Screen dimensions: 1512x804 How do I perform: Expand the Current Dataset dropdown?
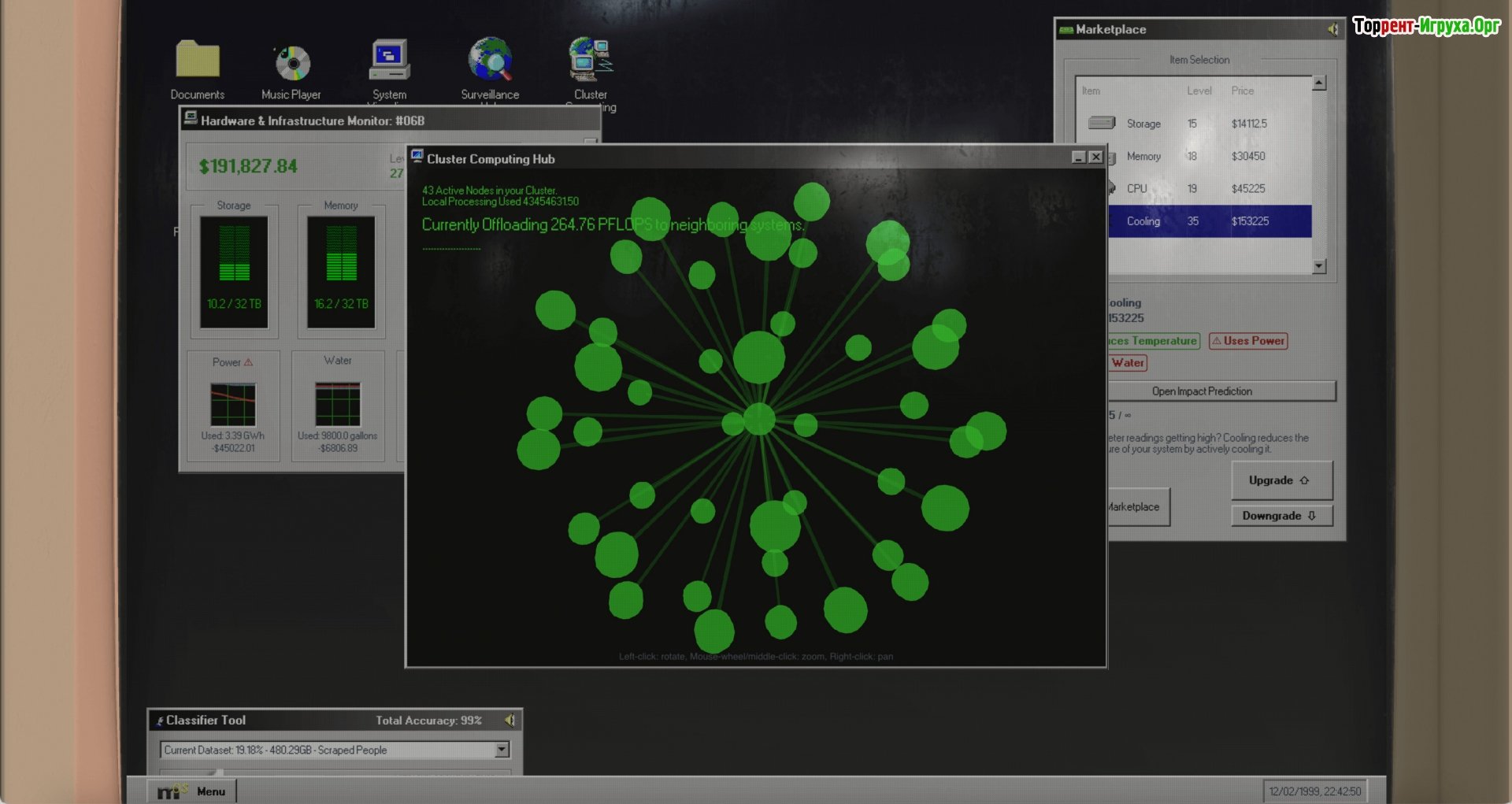[502, 750]
